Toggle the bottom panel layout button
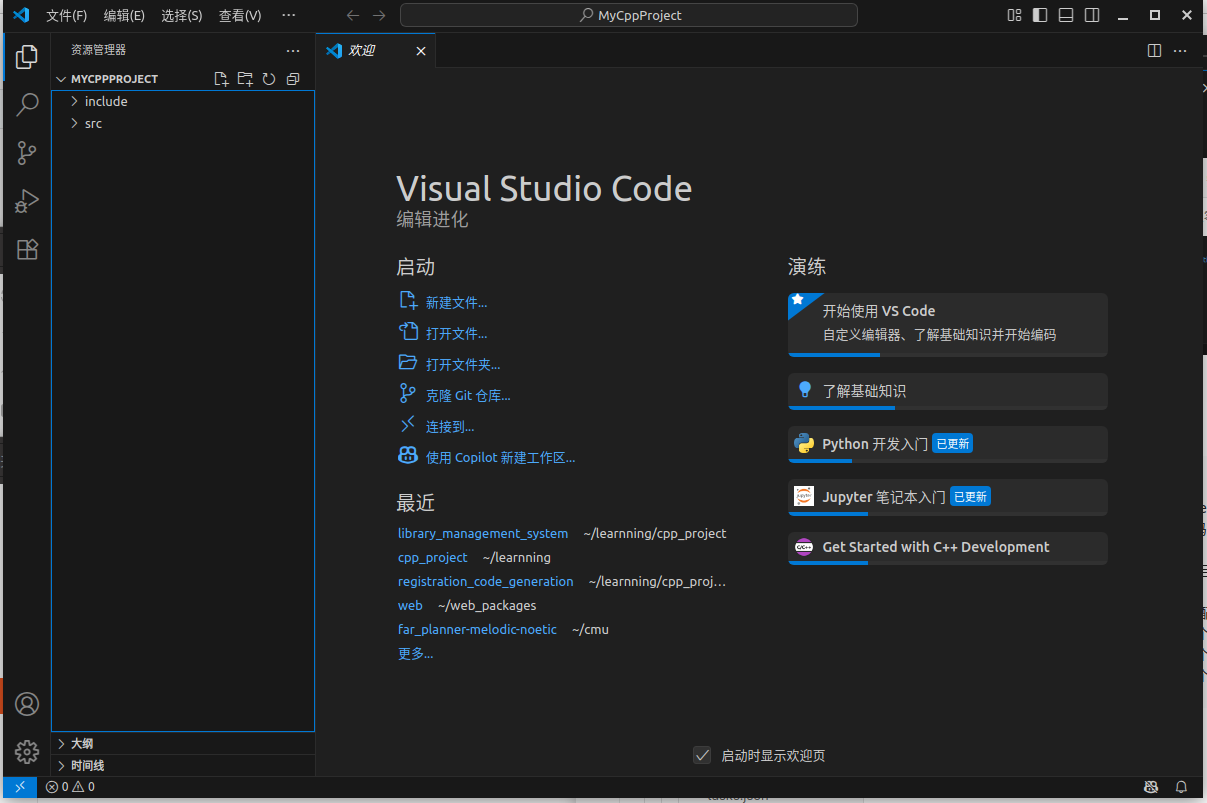1207x803 pixels. pyautogui.click(x=1066, y=15)
